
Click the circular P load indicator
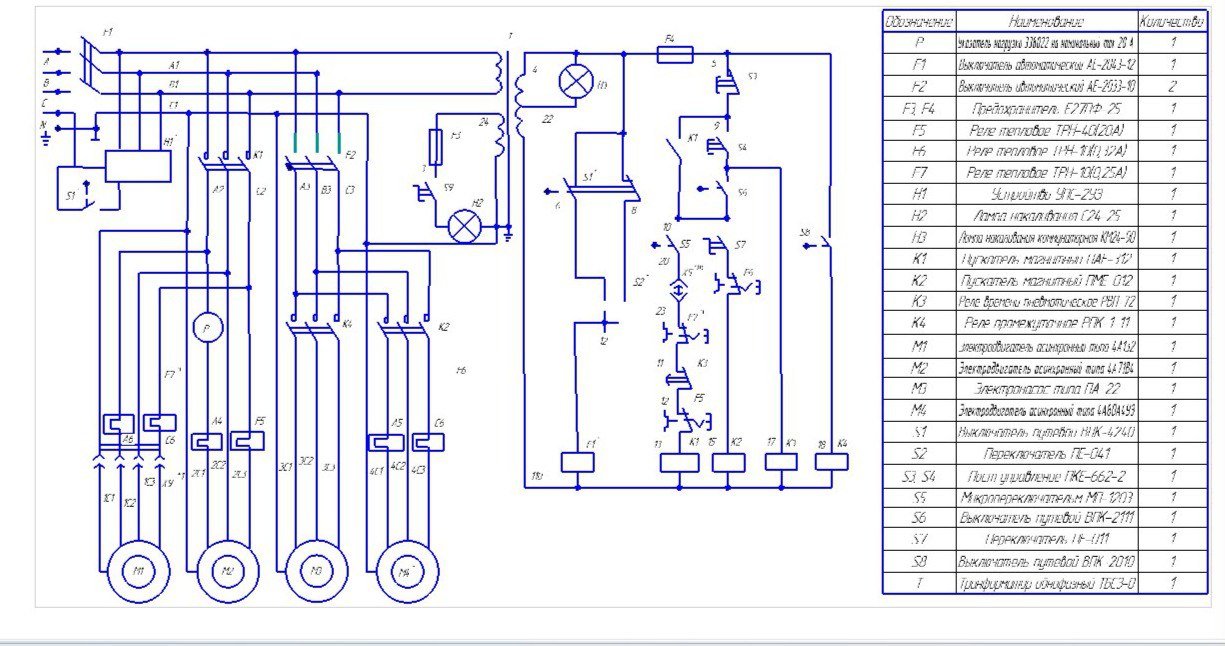tap(206, 327)
